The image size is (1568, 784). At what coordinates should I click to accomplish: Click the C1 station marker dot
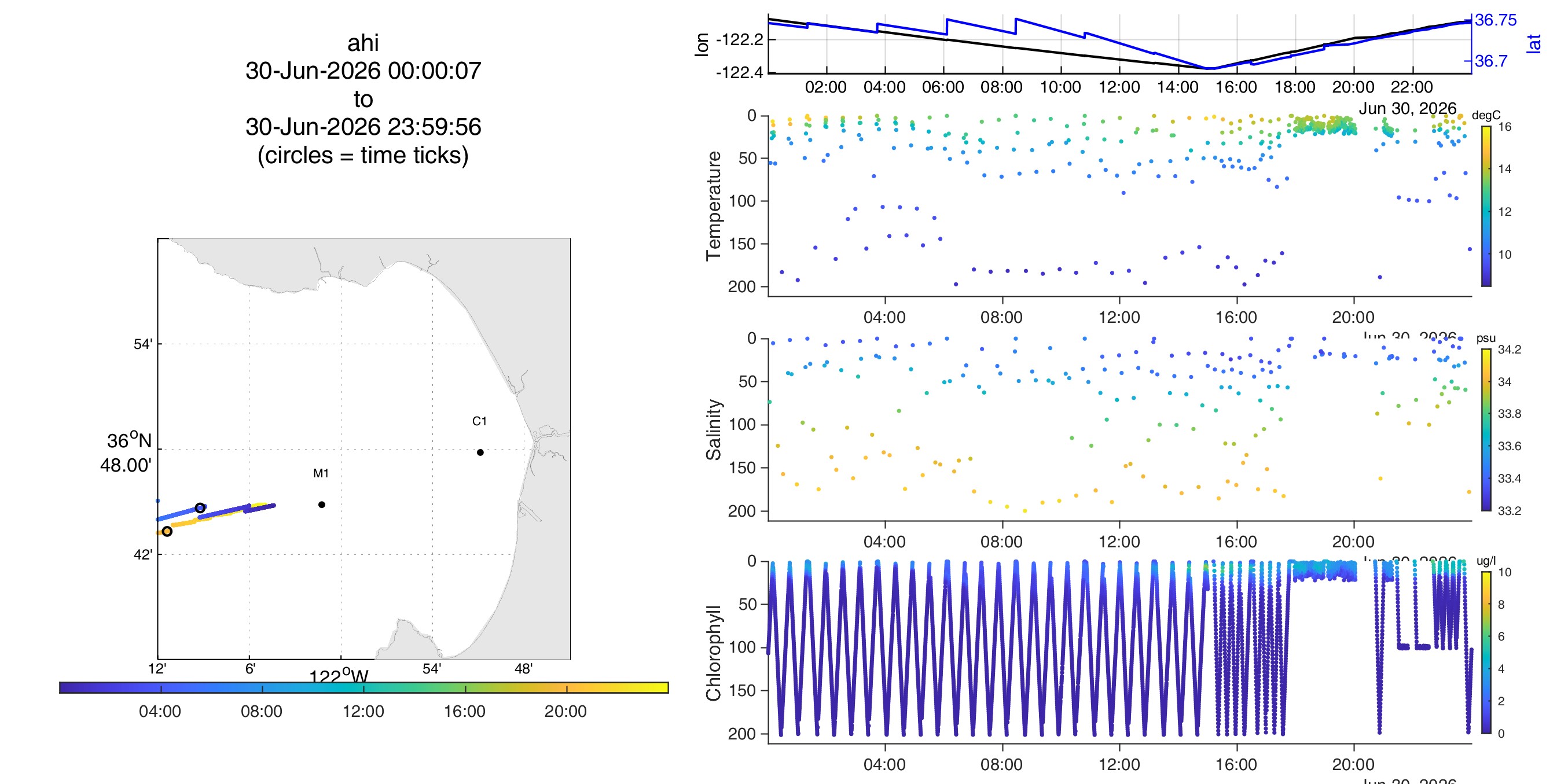tap(480, 452)
